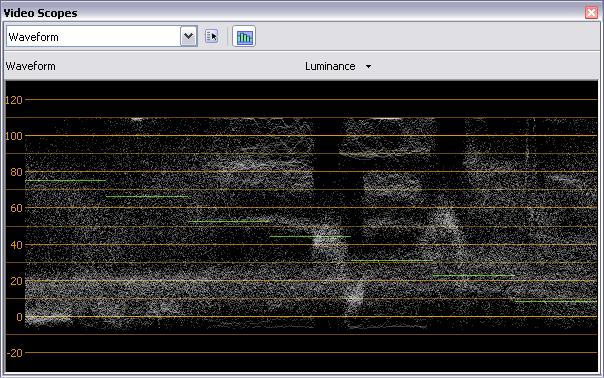Close the Video Scopes window

[x=591, y=13]
